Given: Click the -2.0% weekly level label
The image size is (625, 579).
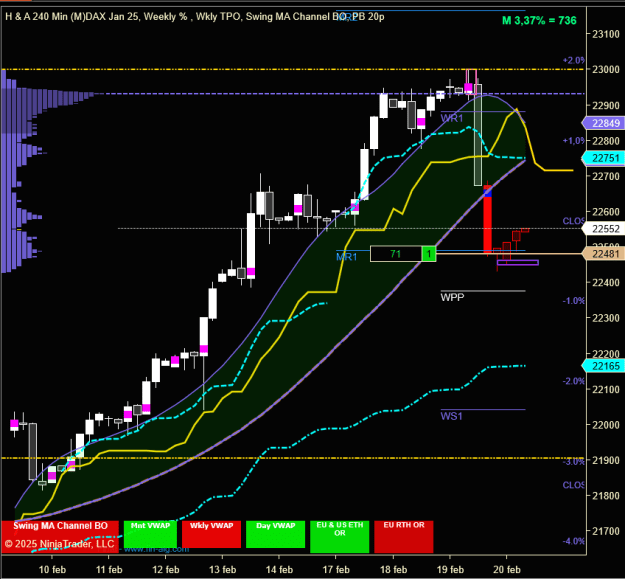Looking at the screenshot, I should (x=573, y=381).
